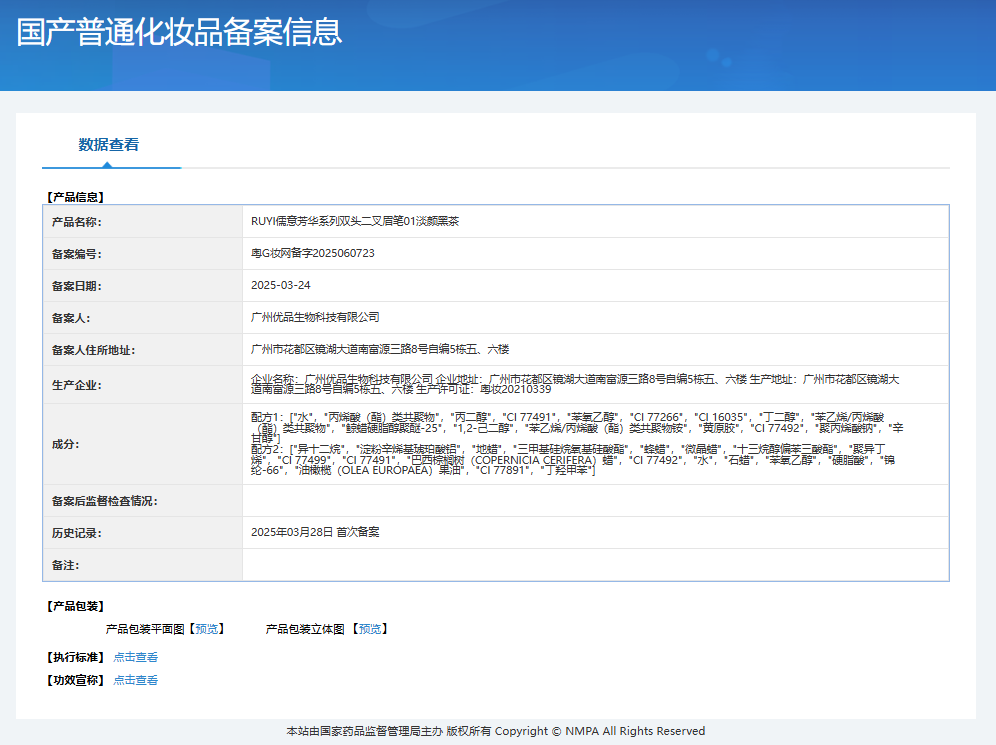This screenshot has width=996, height=745.
Task: Click the 配方2 ingredient list text
Action: tap(573, 460)
